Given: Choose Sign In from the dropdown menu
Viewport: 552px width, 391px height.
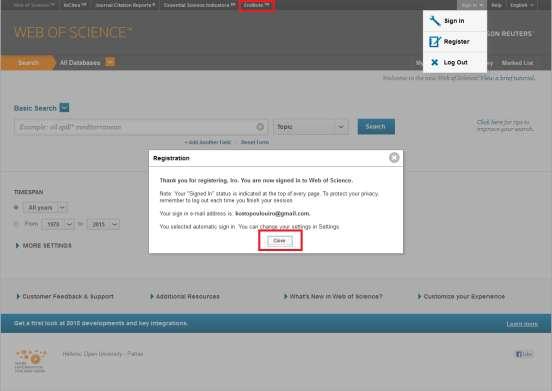Looking at the screenshot, I should point(455,21).
